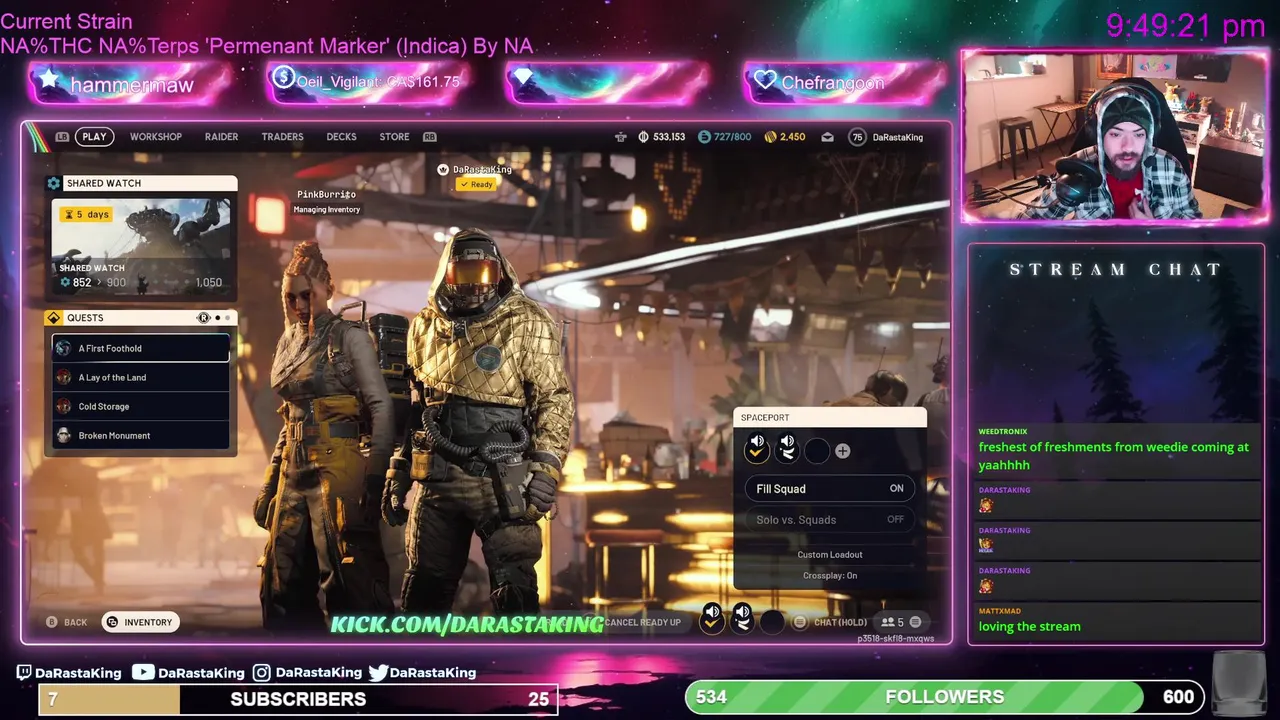Click second squad voice icon in bottom bar
This screenshot has width=1280, height=720.
[x=742, y=619]
